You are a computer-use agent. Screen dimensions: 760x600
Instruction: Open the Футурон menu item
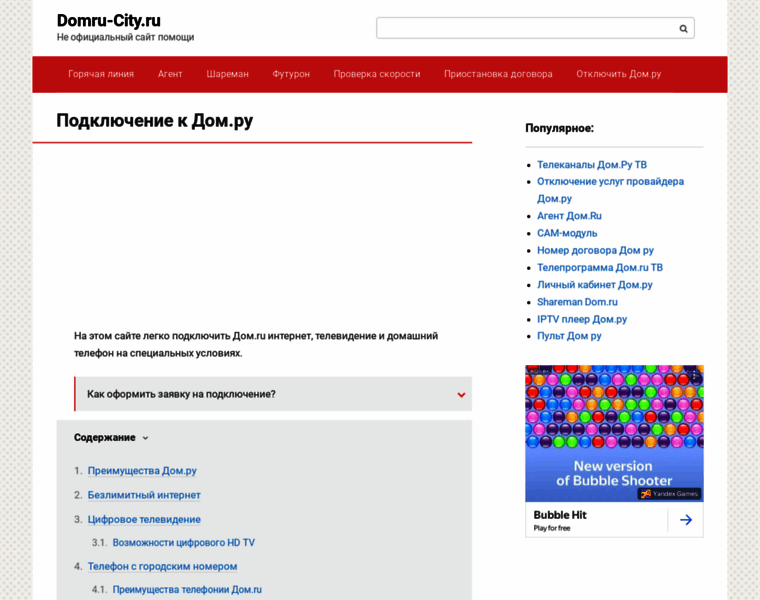coord(291,74)
